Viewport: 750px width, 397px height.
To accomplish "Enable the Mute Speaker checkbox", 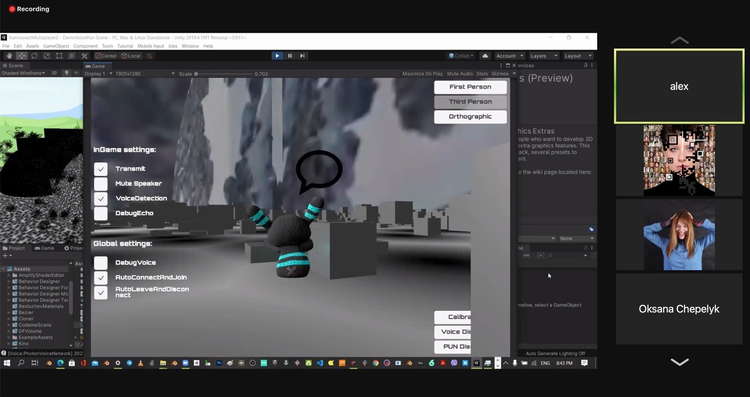I will [x=100, y=184].
